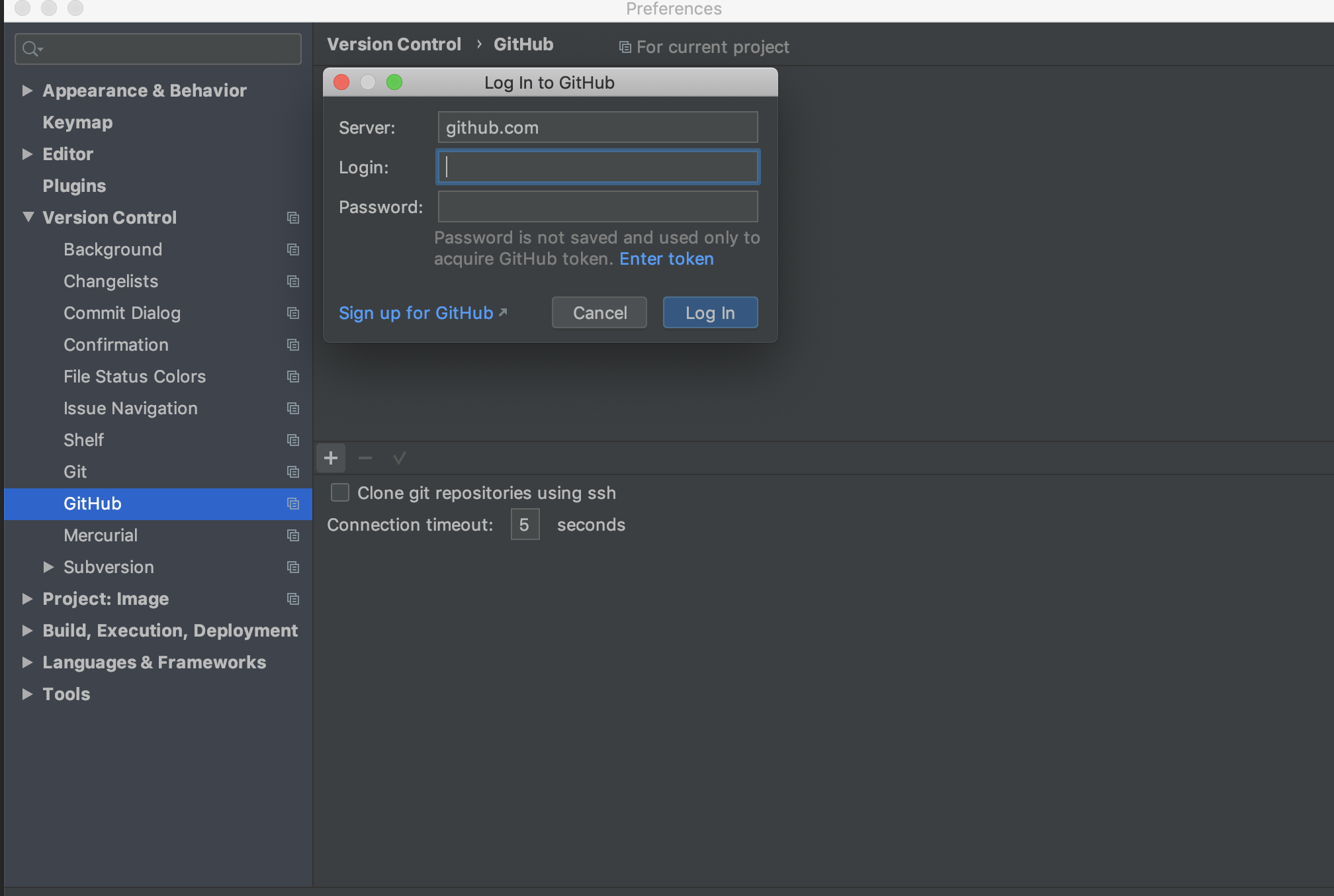Toggle the Appearance & Behavior expander

point(26,90)
